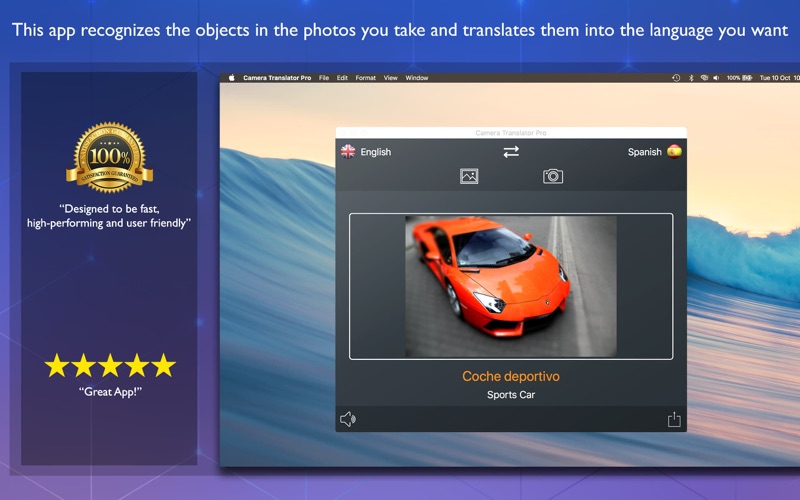Open a photo from the image library icon
Image resolution: width=800 pixels, height=500 pixels.
click(x=469, y=176)
